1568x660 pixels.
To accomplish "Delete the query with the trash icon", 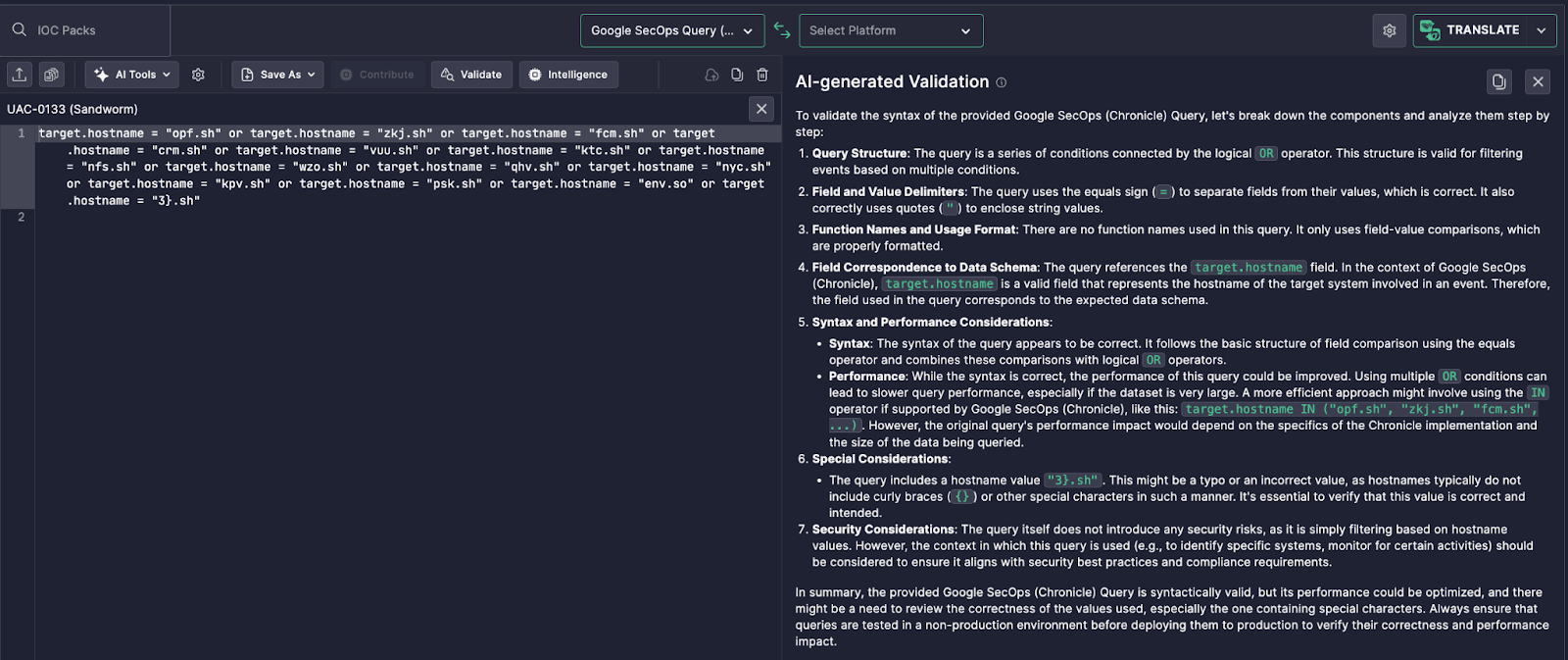I will click(762, 75).
